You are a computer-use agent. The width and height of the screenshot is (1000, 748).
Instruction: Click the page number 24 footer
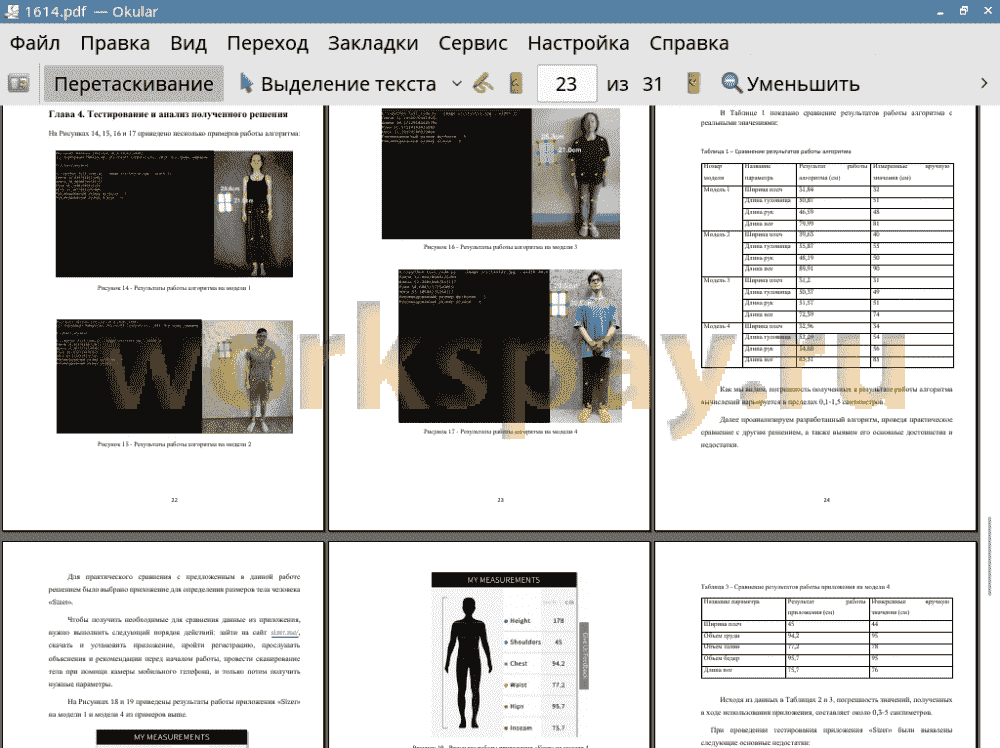click(x=827, y=500)
